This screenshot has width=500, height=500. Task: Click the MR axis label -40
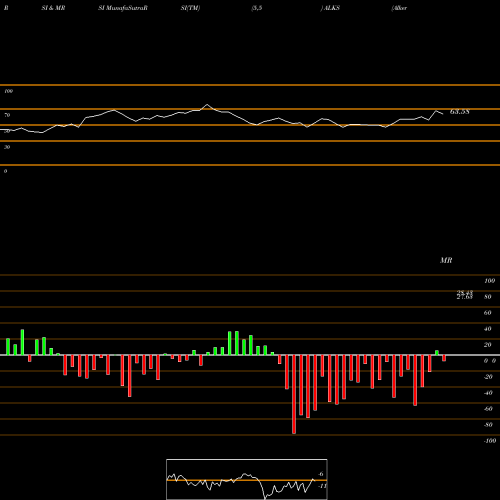[x=488, y=393]
